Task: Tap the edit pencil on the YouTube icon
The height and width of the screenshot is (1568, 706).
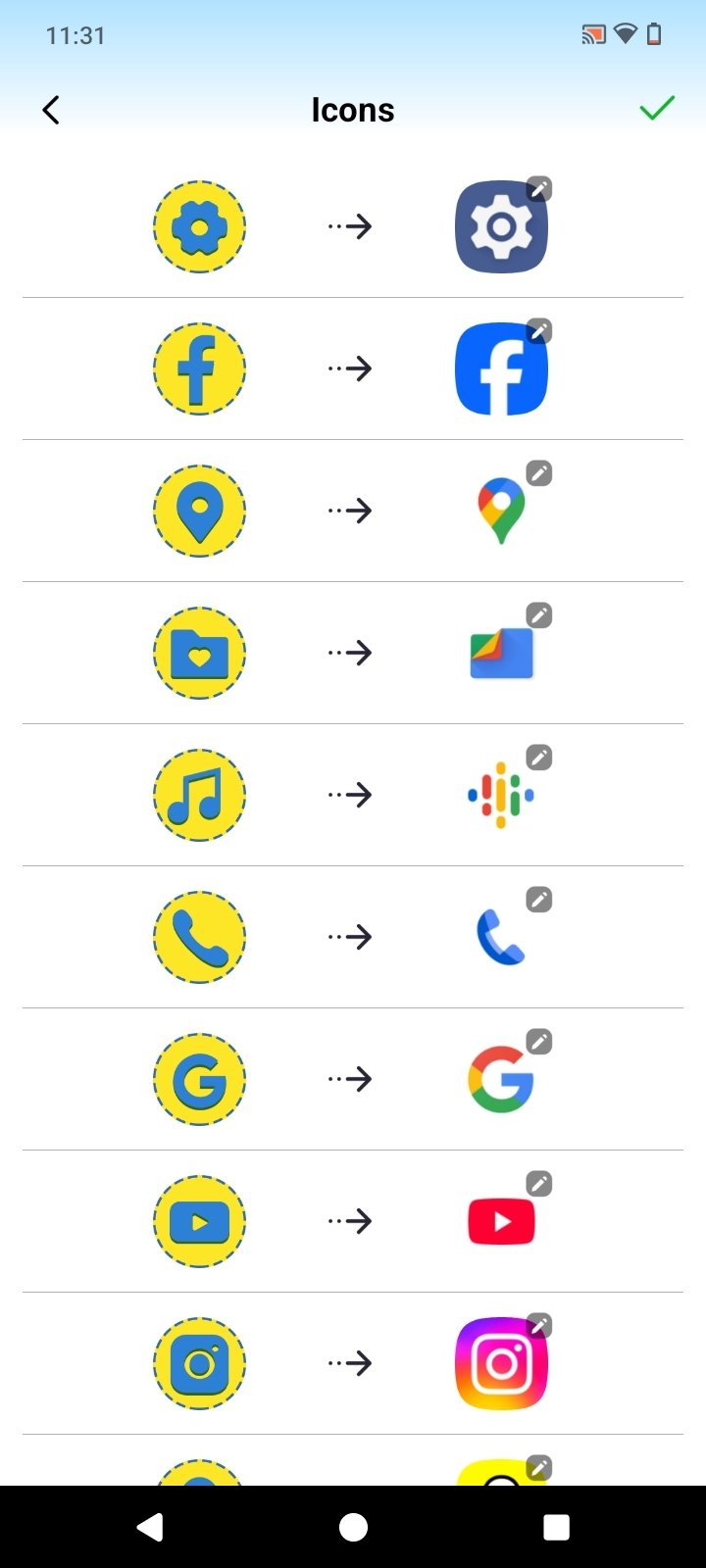Action: coord(538,1184)
